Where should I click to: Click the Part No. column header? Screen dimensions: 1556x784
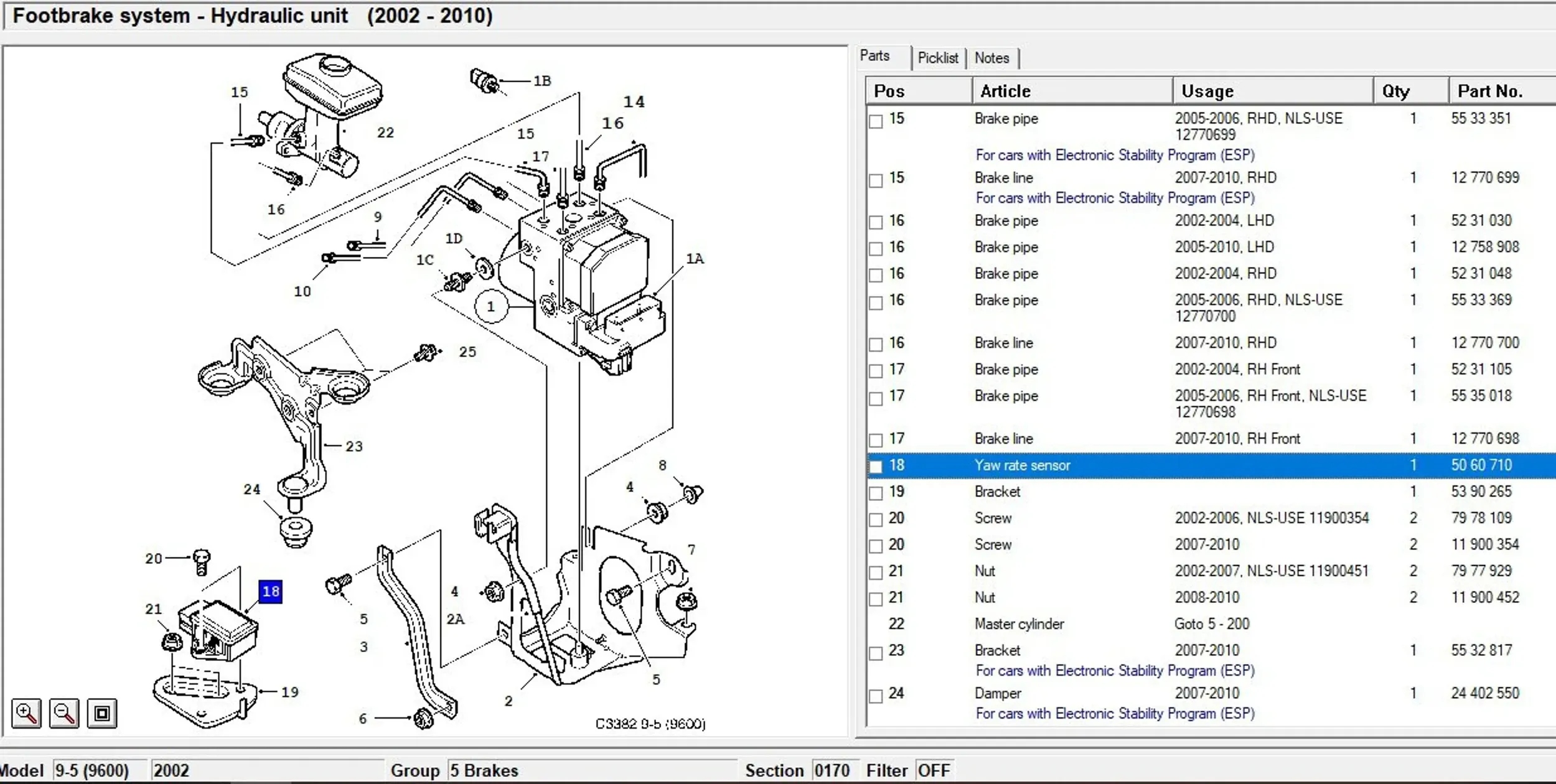click(x=1502, y=91)
